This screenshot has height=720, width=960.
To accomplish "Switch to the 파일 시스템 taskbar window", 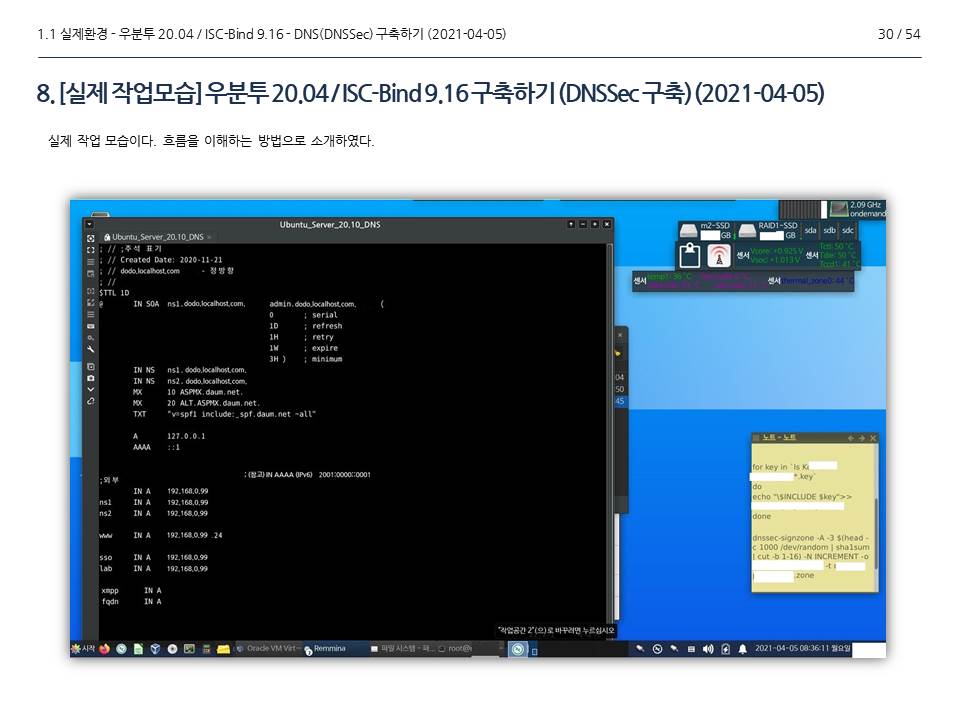I will 402,648.
